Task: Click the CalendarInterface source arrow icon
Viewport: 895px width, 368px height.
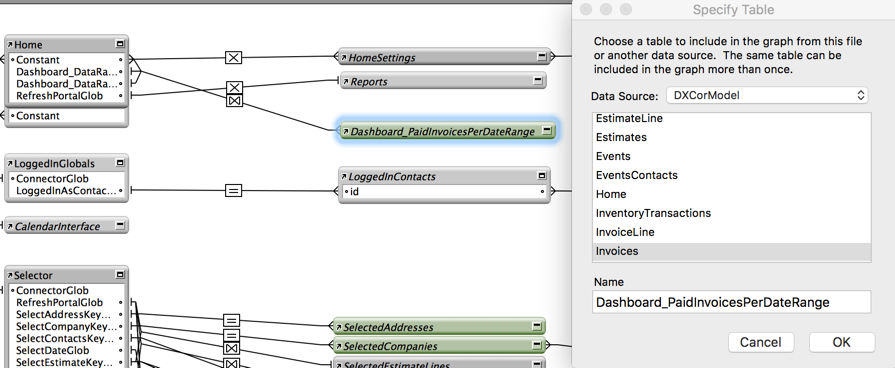Action: [10, 227]
